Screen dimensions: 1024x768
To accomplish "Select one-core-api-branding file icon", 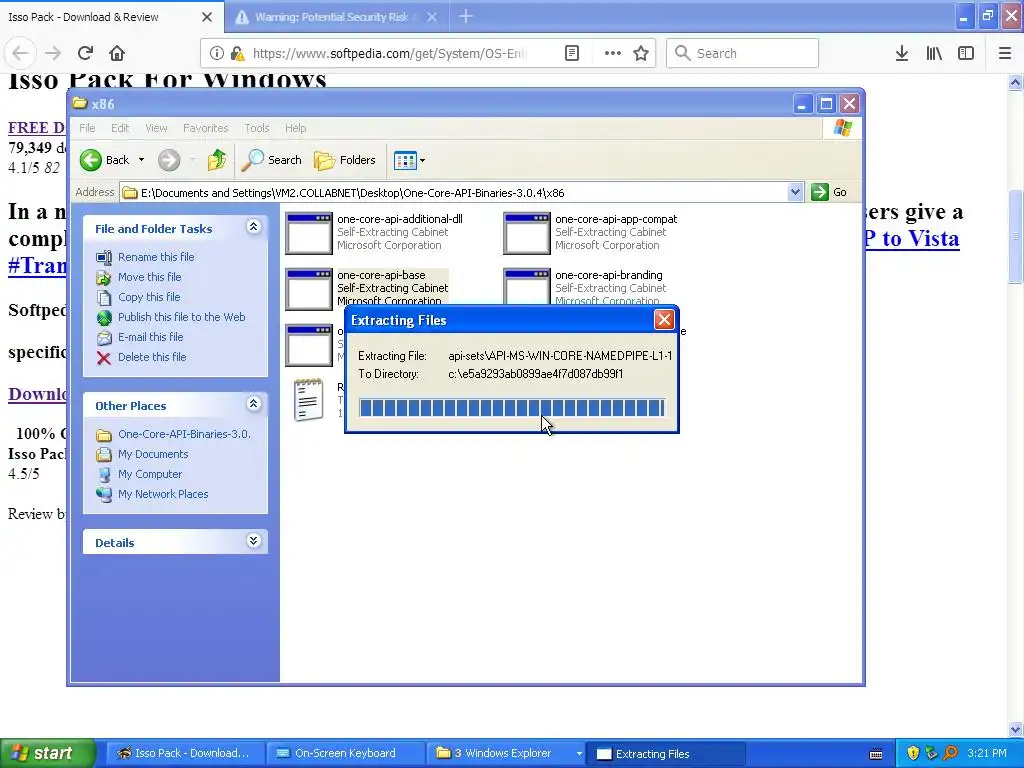I will tap(527, 287).
